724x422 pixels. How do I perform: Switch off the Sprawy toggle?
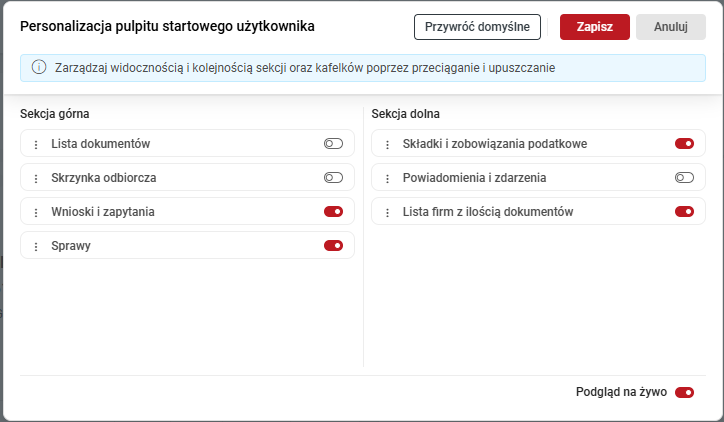[x=333, y=246]
